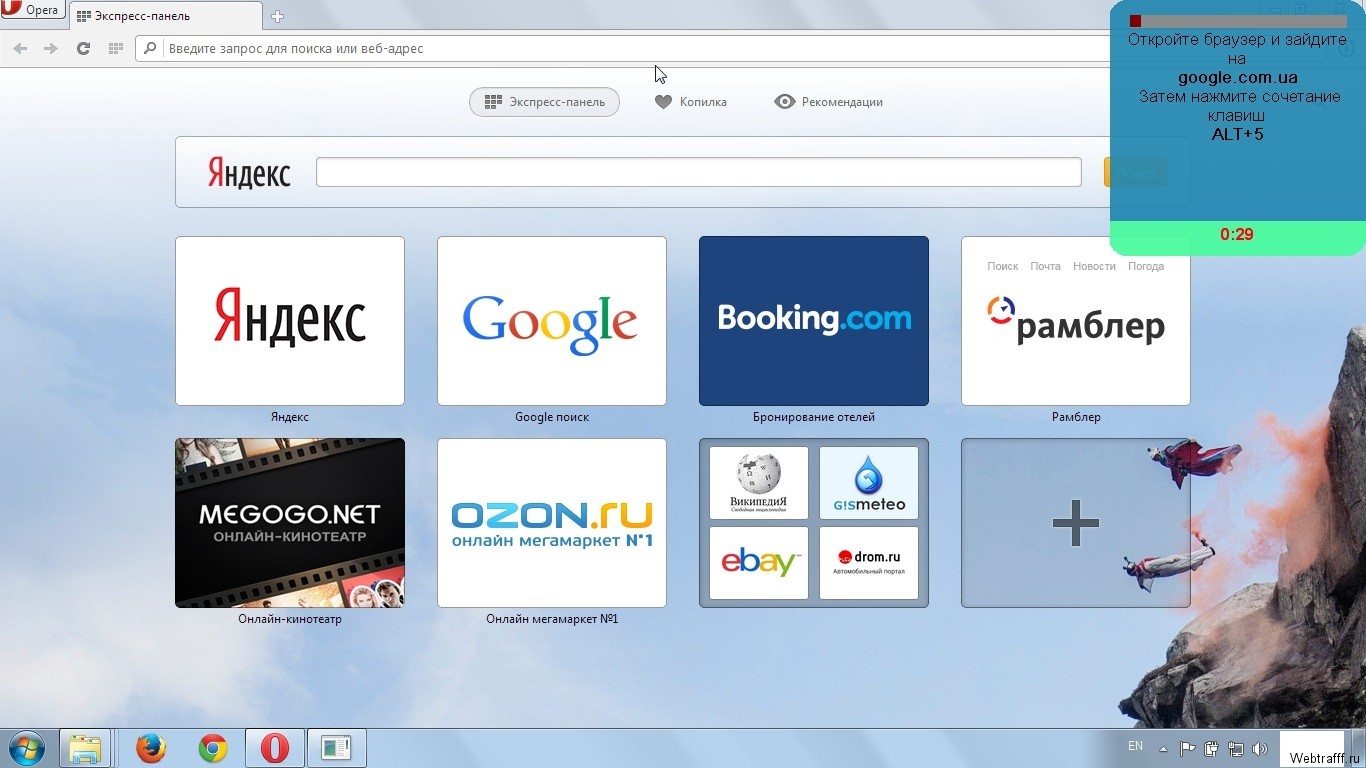
Task: Click the Яндекс logo beside the search box
Action: (249, 172)
